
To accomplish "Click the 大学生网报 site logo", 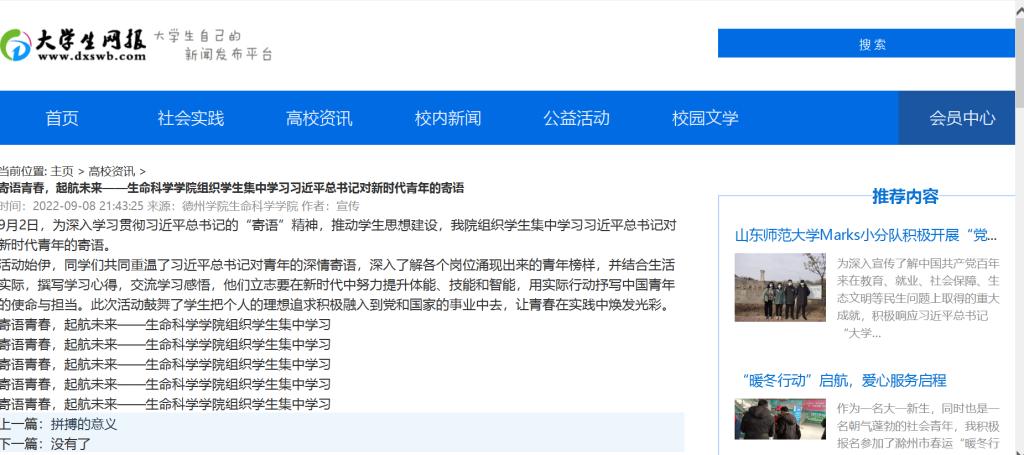I will coord(75,44).
